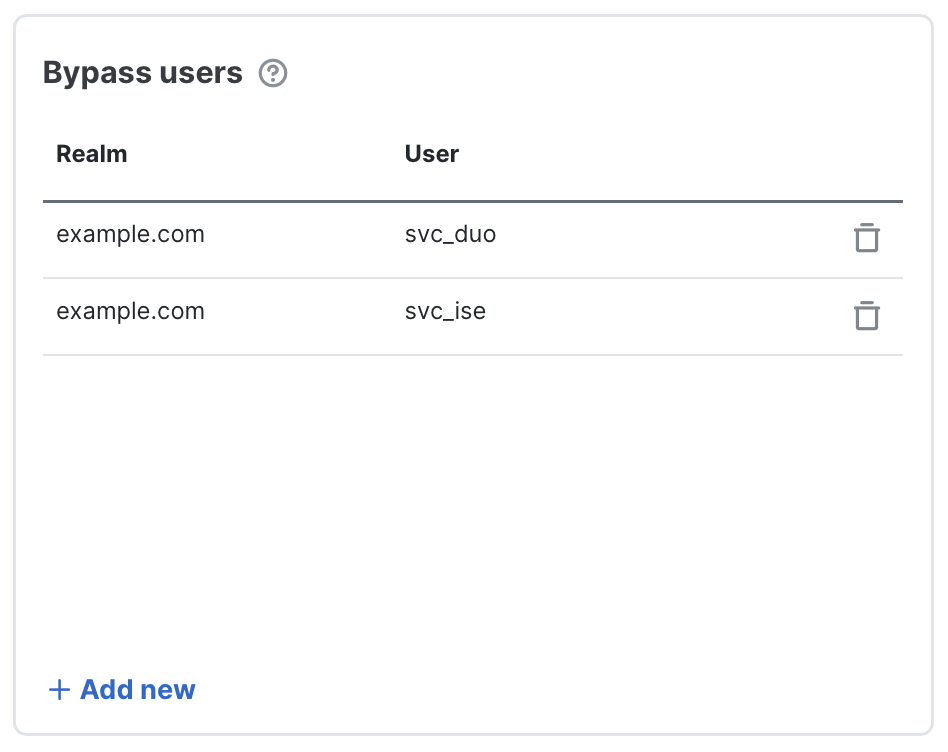Select the Bypass users panel title
Viewport: 948px width, 752px height.
click(142, 72)
